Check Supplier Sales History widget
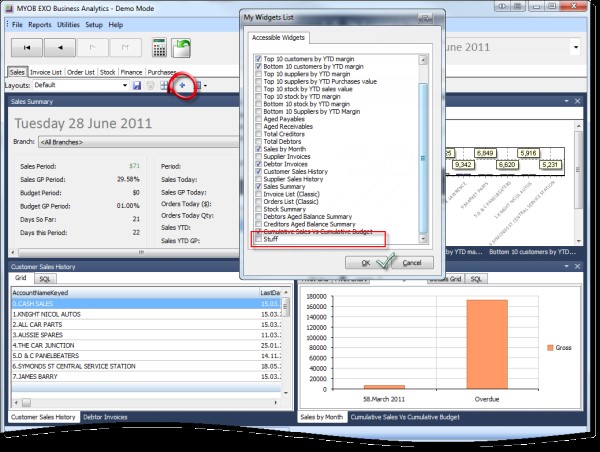The image size is (600, 452). pyautogui.click(x=259, y=179)
